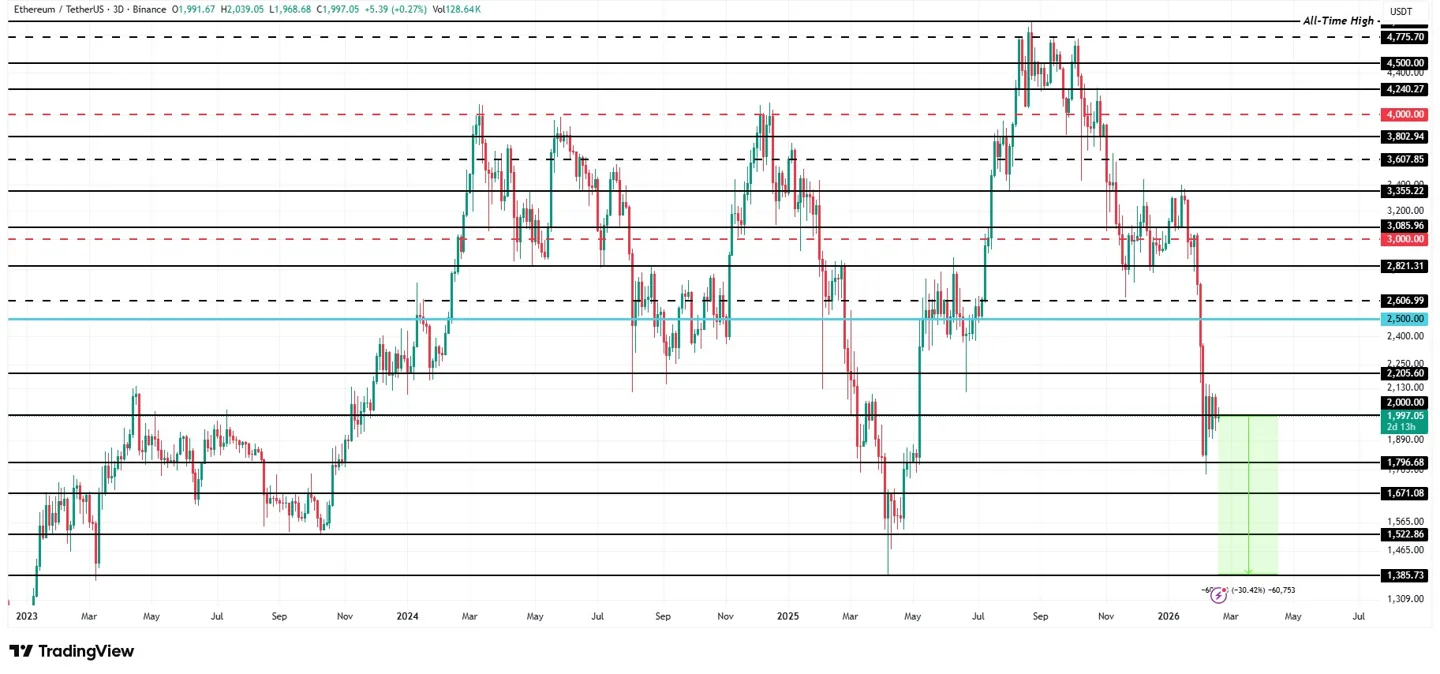
Task: Click the 2023 label on the time axis
Action: click(x=26, y=616)
